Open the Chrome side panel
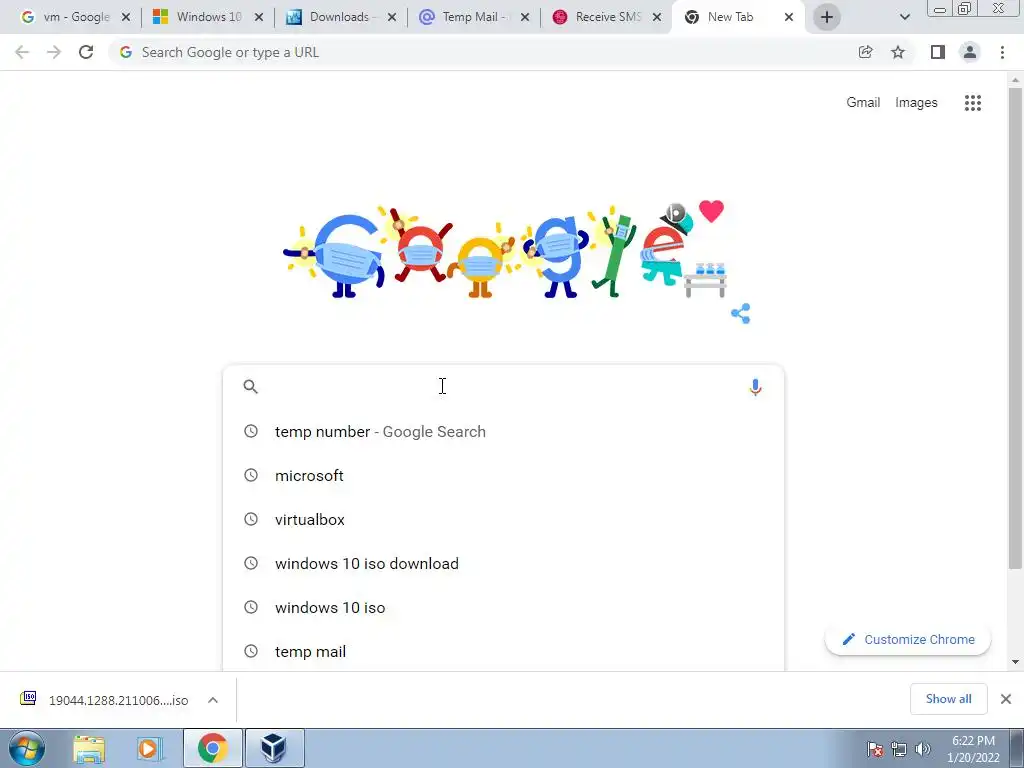Screen dimensions: 1024x768 [x=937, y=52]
